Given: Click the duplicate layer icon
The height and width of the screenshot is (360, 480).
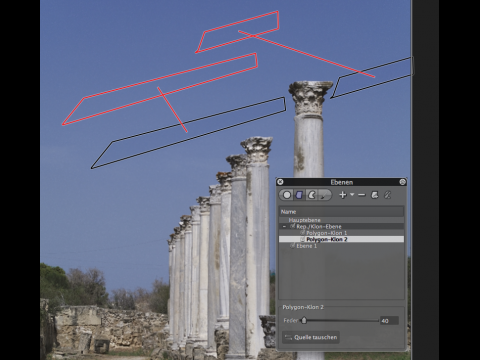Looking at the screenshot, I should [374, 195].
